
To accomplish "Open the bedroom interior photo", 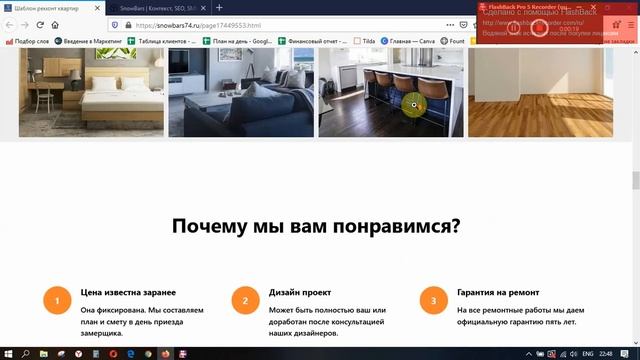I will tap(91, 92).
